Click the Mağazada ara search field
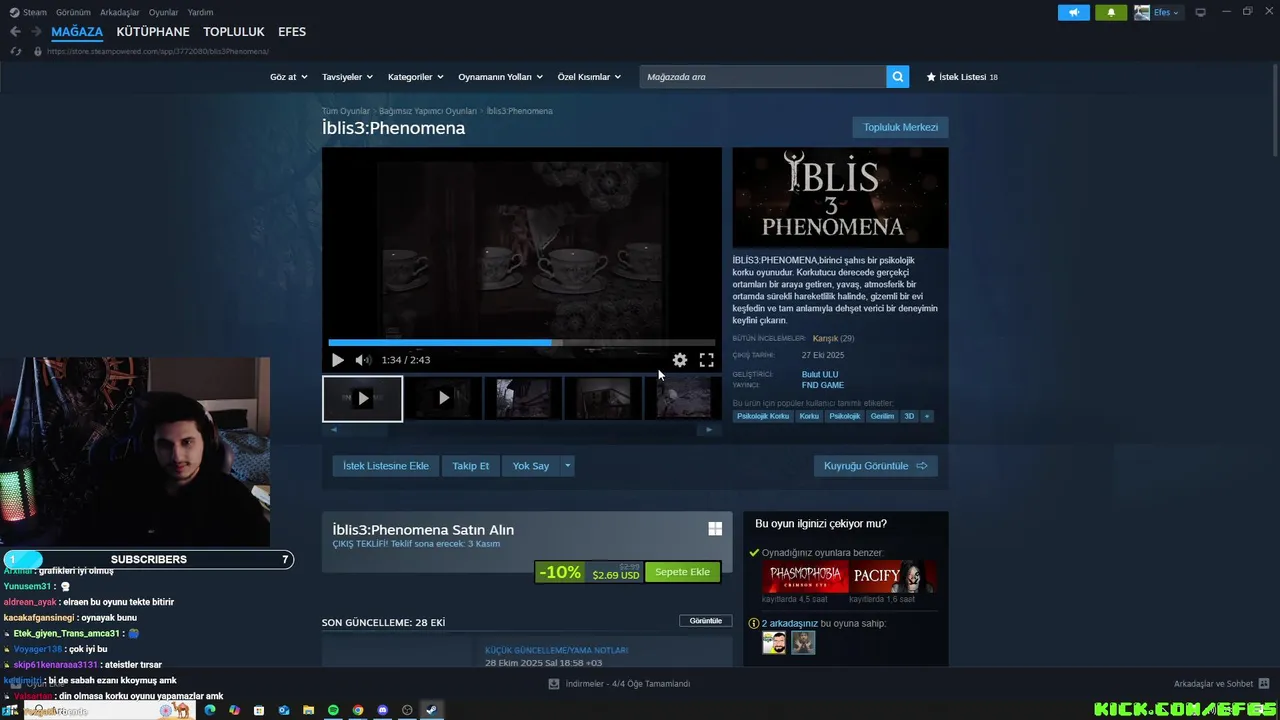The height and width of the screenshot is (720, 1280). click(x=763, y=76)
